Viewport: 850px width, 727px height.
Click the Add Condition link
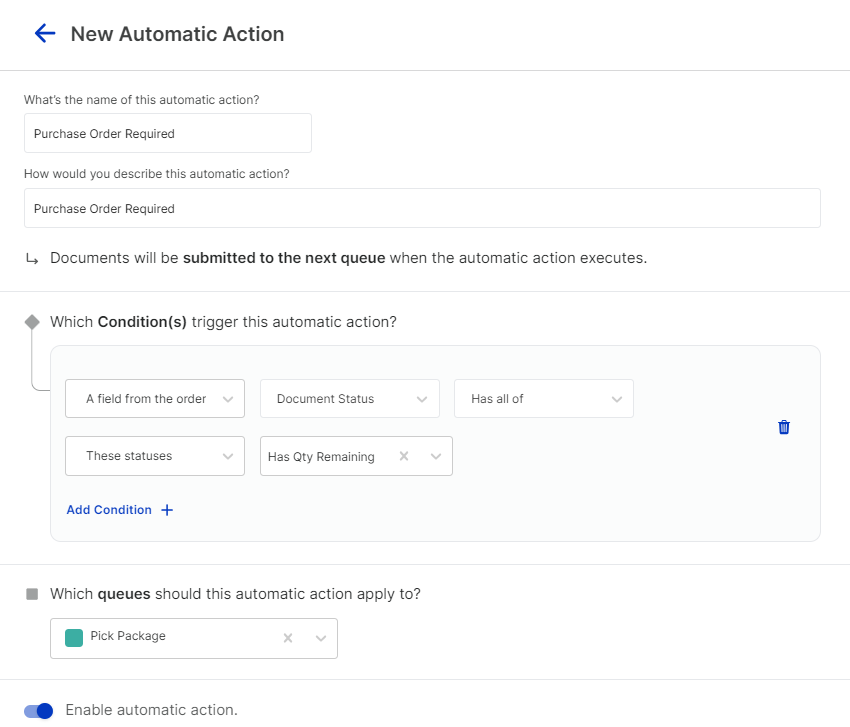coord(109,510)
